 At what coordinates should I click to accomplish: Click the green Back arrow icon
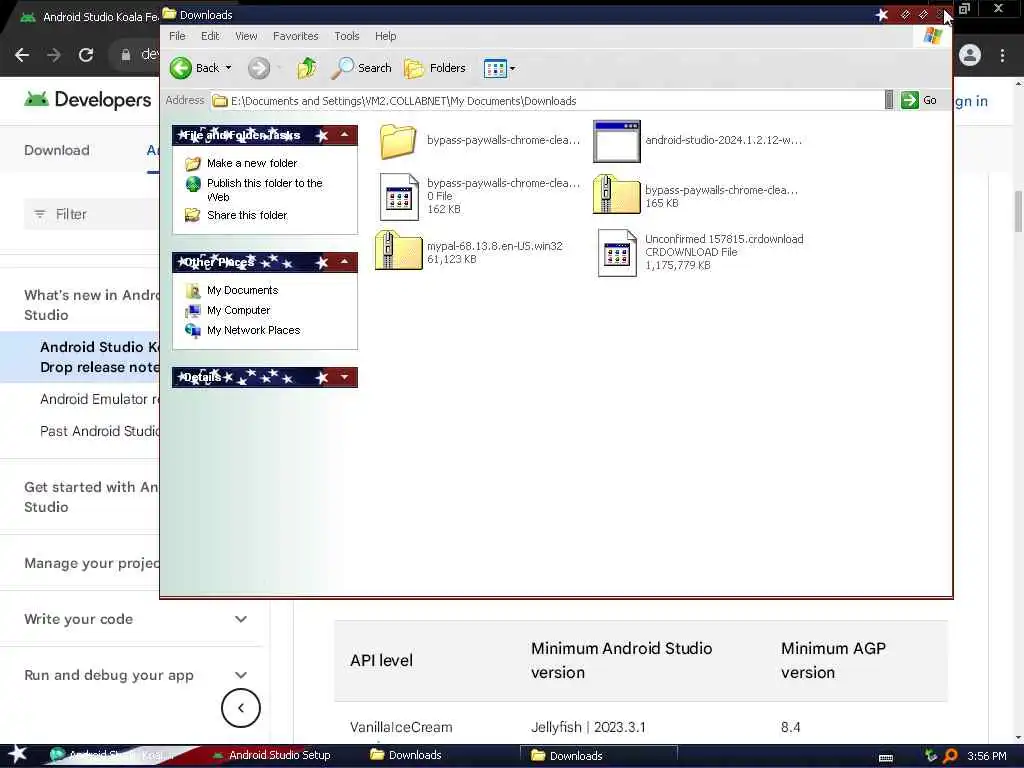[x=181, y=68]
